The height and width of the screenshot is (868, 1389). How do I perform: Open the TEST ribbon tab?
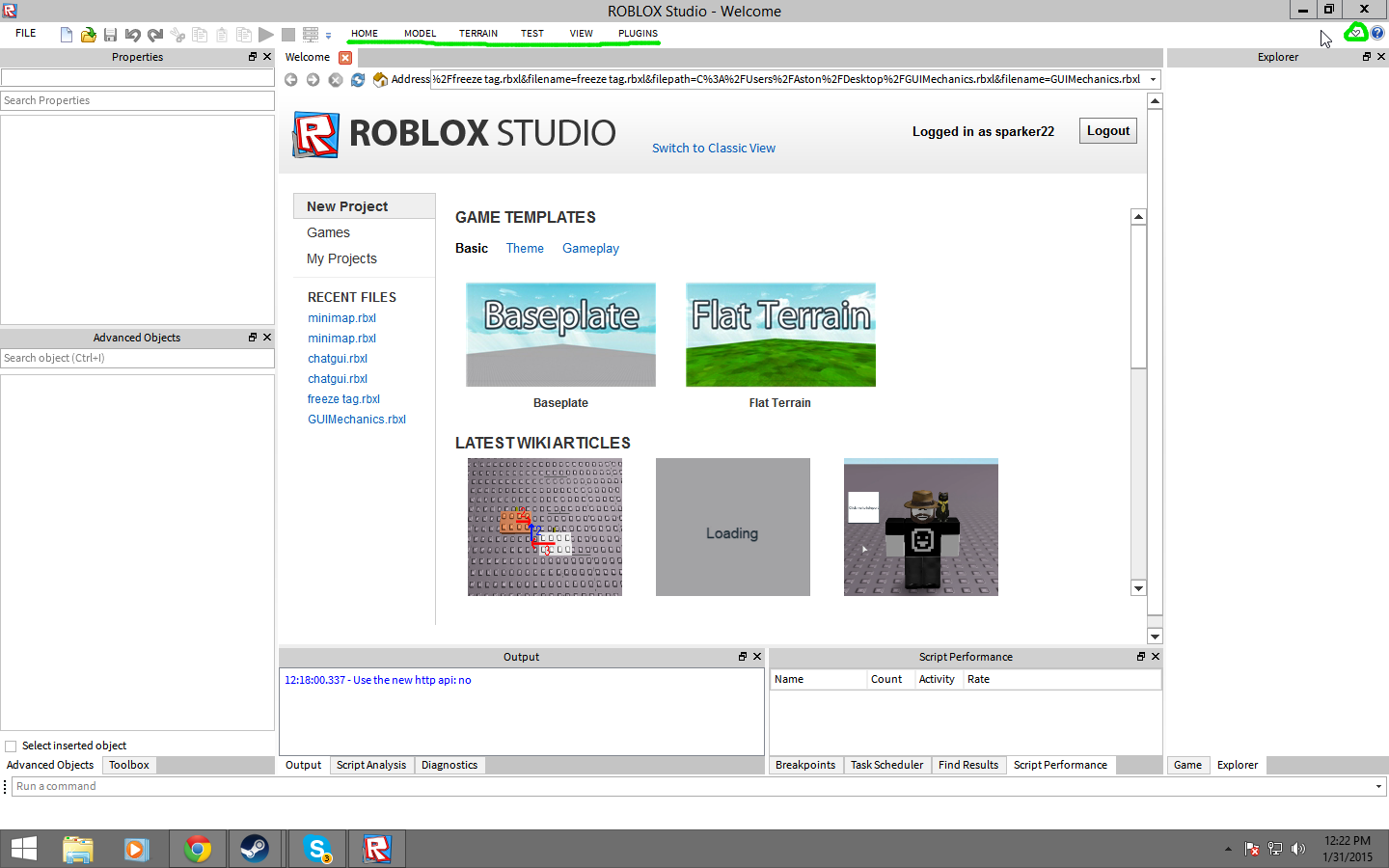pyautogui.click(x=532, y=34)
